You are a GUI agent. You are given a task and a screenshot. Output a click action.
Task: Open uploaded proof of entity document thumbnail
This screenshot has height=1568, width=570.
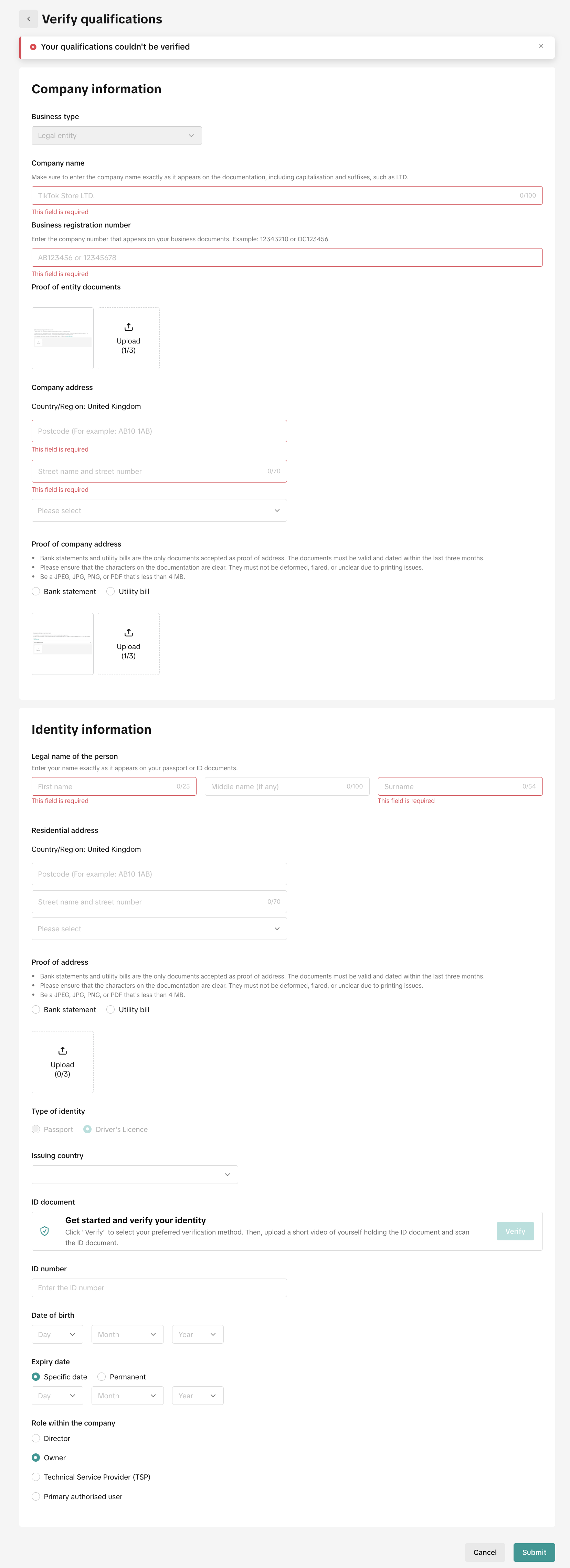[x=63, y=338]
